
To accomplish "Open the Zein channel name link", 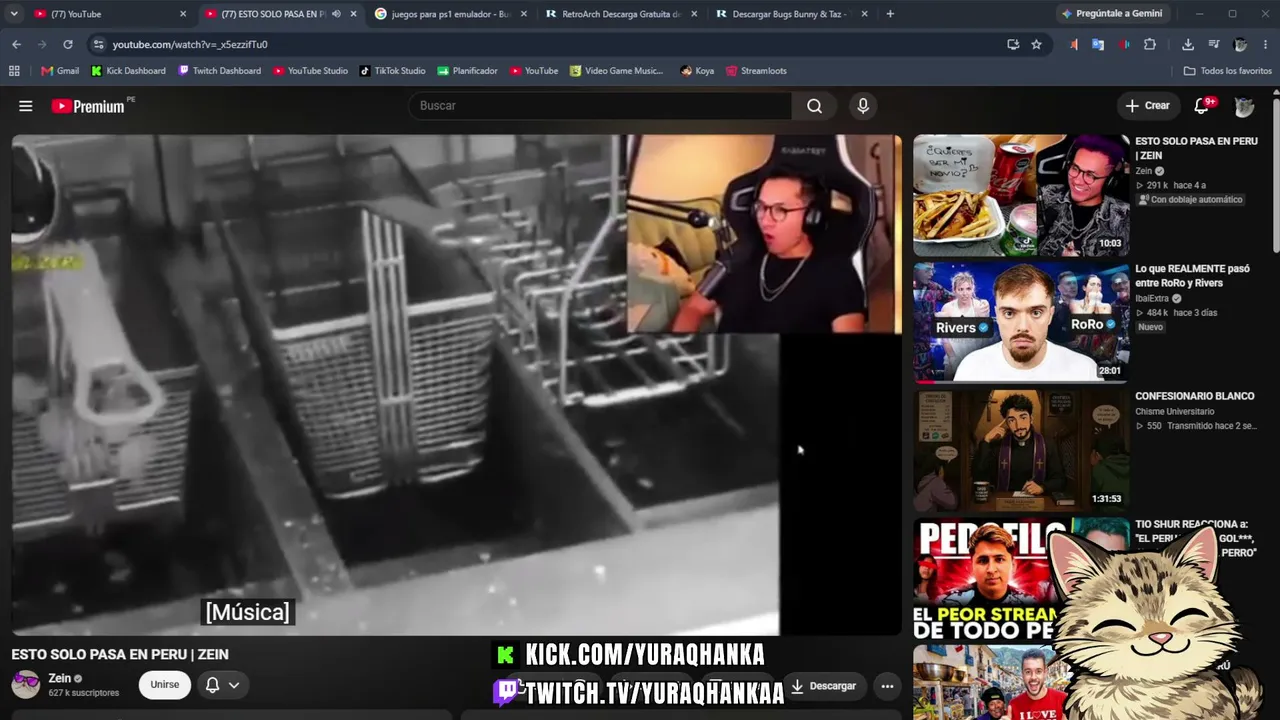I will click(60, 678).
